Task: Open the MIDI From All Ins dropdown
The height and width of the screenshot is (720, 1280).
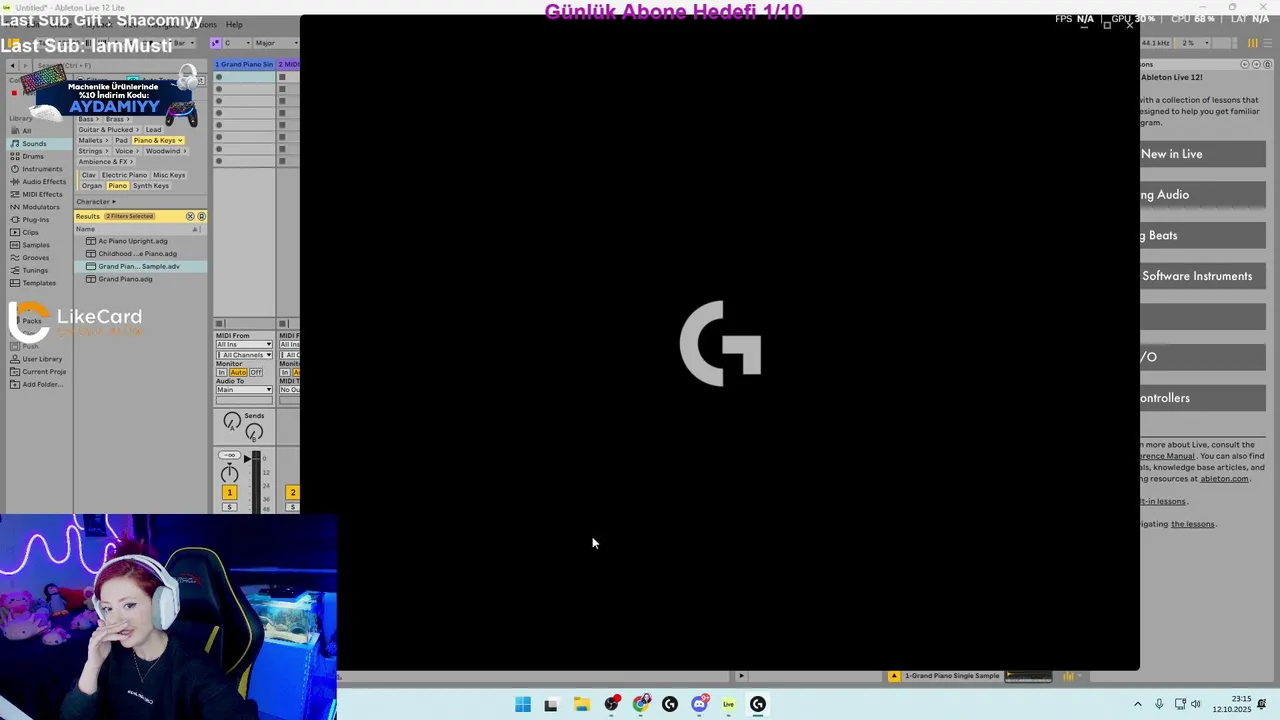Action: (x=244, y=345)
